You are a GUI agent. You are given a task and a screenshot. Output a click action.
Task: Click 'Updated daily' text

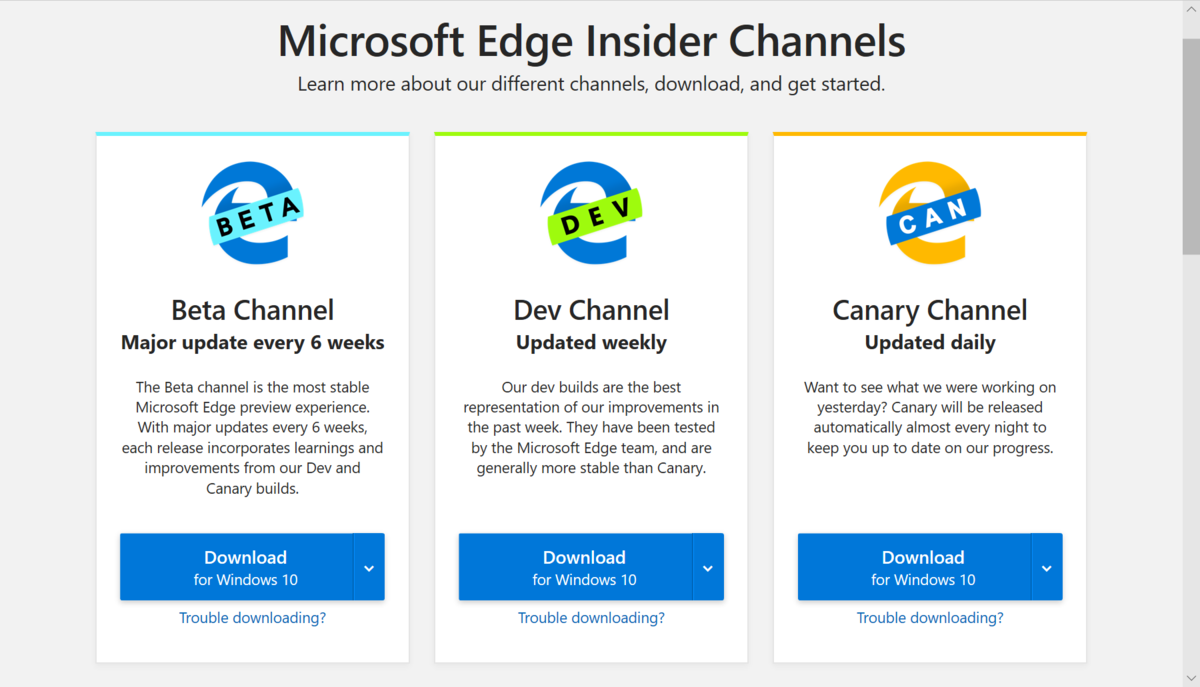tap(930, 343)
